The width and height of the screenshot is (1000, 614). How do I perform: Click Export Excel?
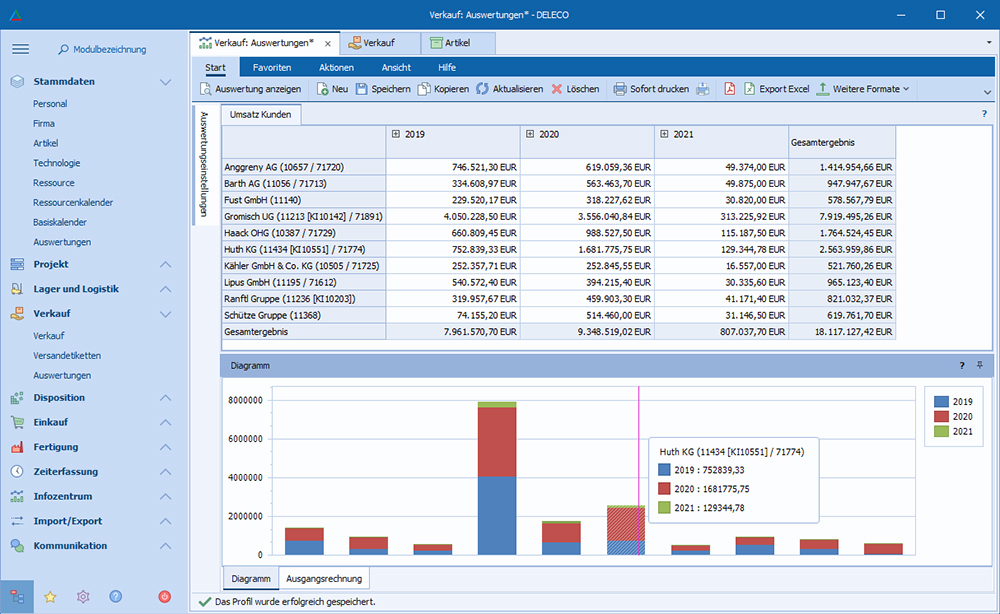[776, 89]
